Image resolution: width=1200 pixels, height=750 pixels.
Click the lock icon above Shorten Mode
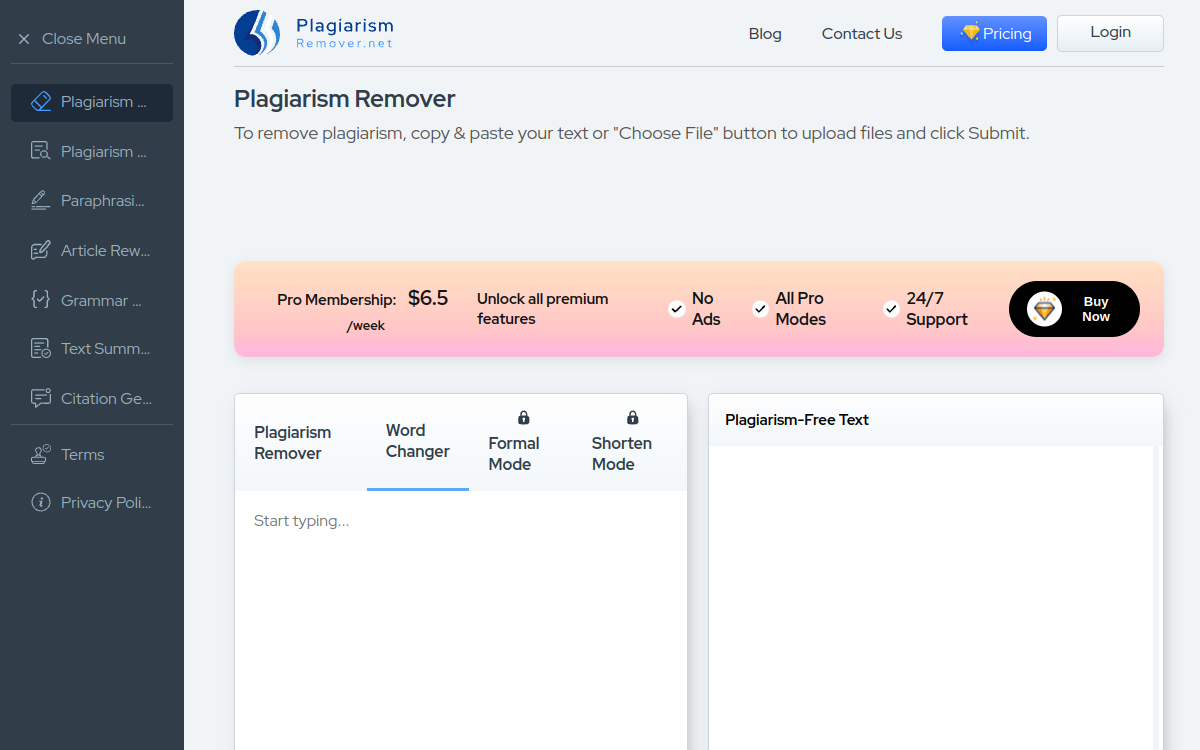[632, 417]
